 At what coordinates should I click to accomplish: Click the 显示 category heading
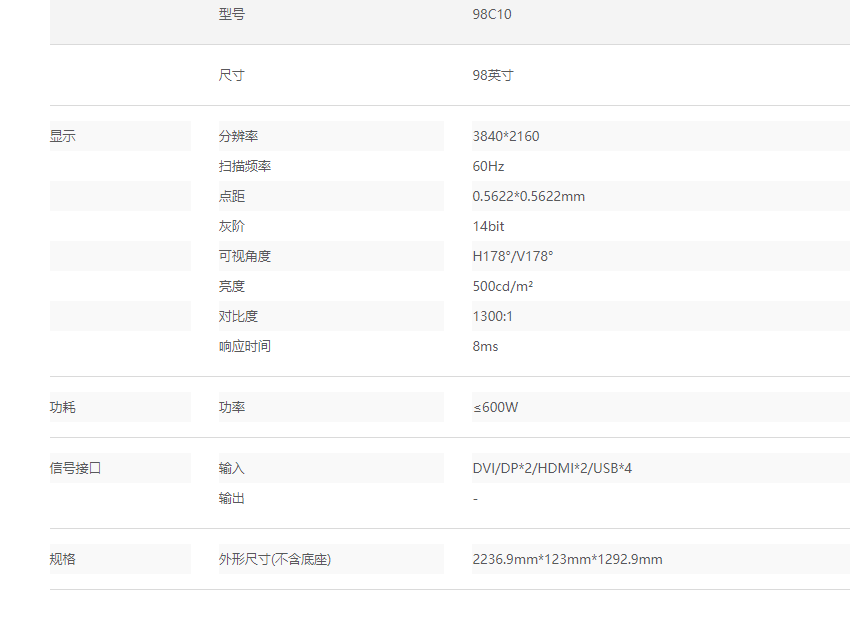tap(63, 136)
